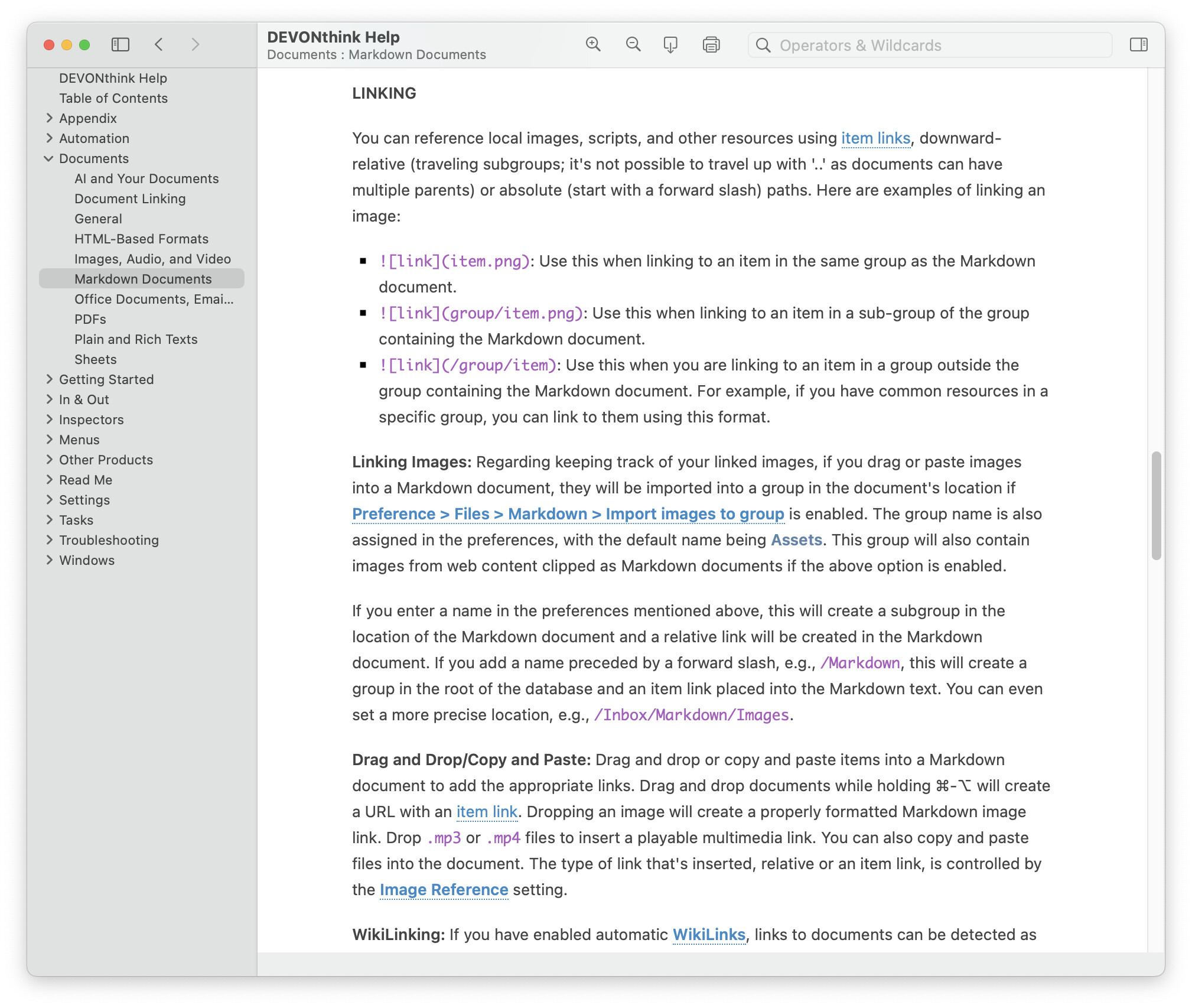Image resolution: width=1192 pixels, height=1008 pixels.
Task: Click the search magnifier icon
Action: (x=763, y=45)
